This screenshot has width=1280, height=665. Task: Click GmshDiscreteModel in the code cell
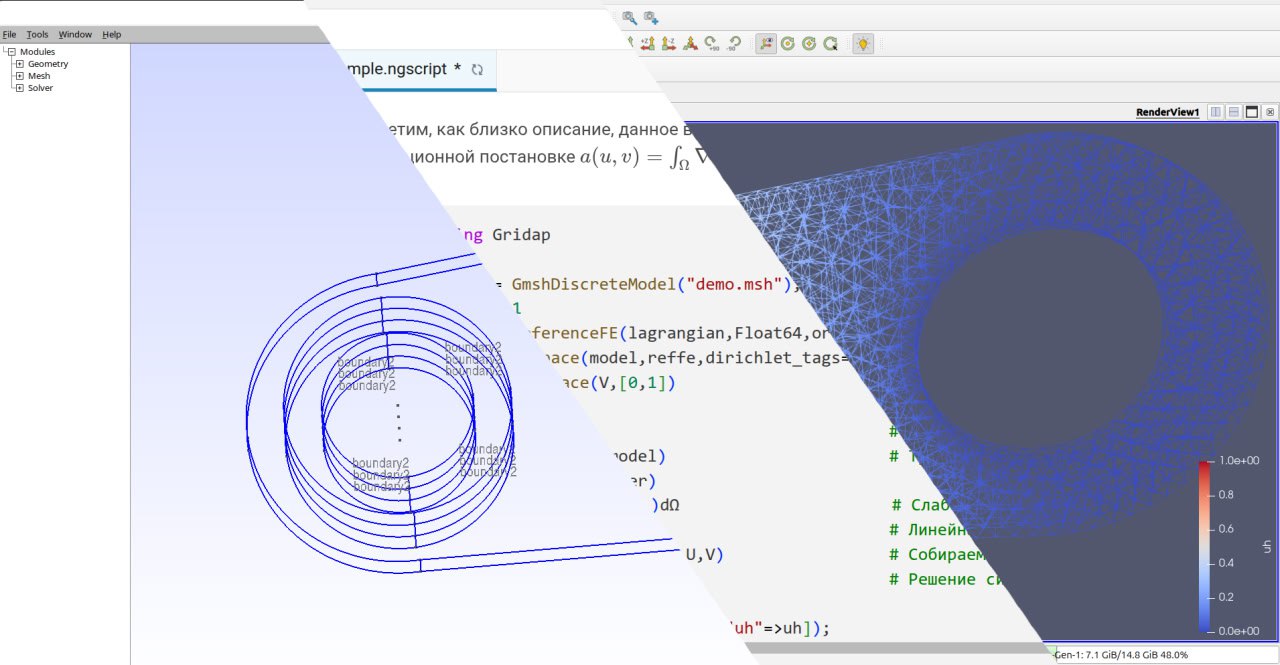[592, 283]
